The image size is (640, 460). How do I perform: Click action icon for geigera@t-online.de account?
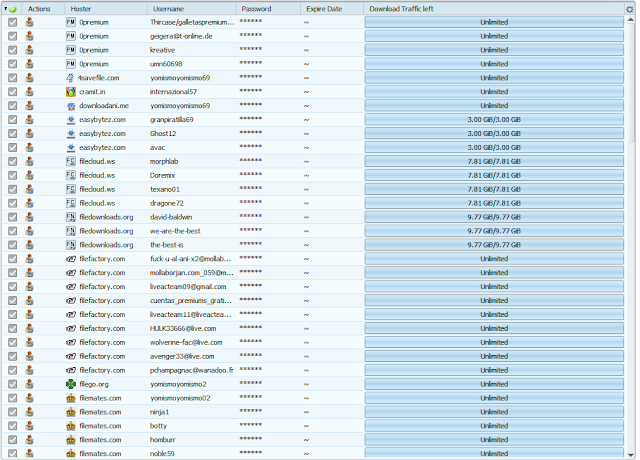[x=29, y=36]
